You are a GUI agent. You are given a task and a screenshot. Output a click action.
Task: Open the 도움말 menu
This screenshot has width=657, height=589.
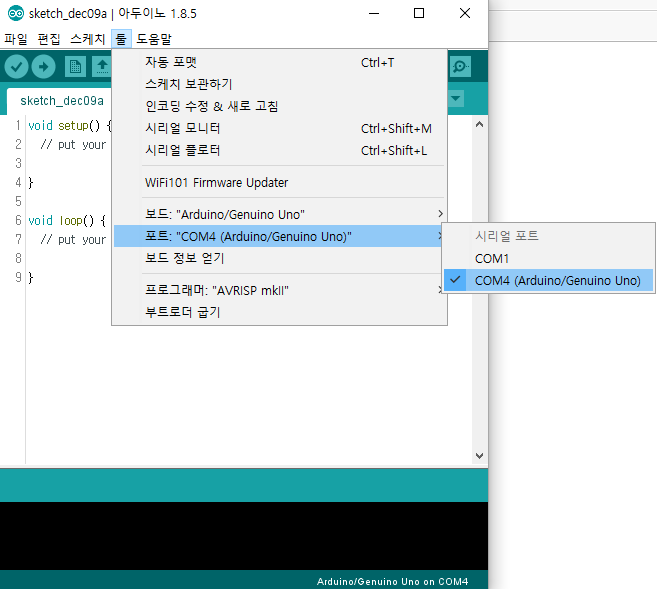tap(154, 39)
